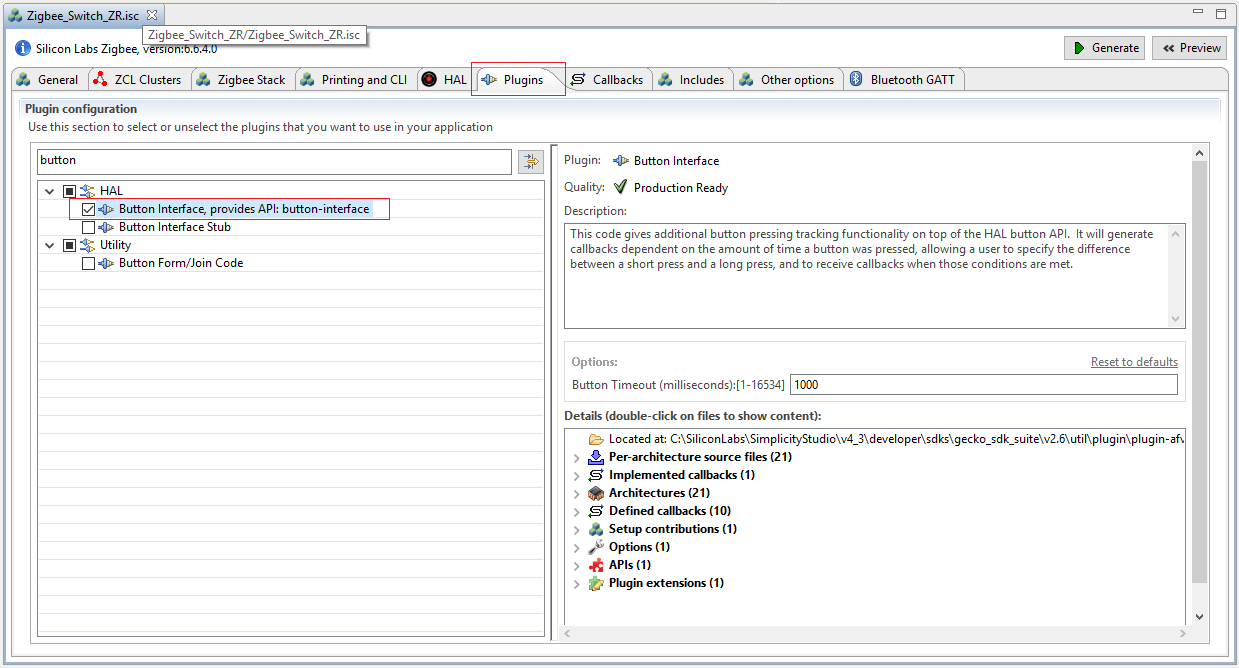
Task: Collapse the HAL plugin group
Action: pos(50,191)
